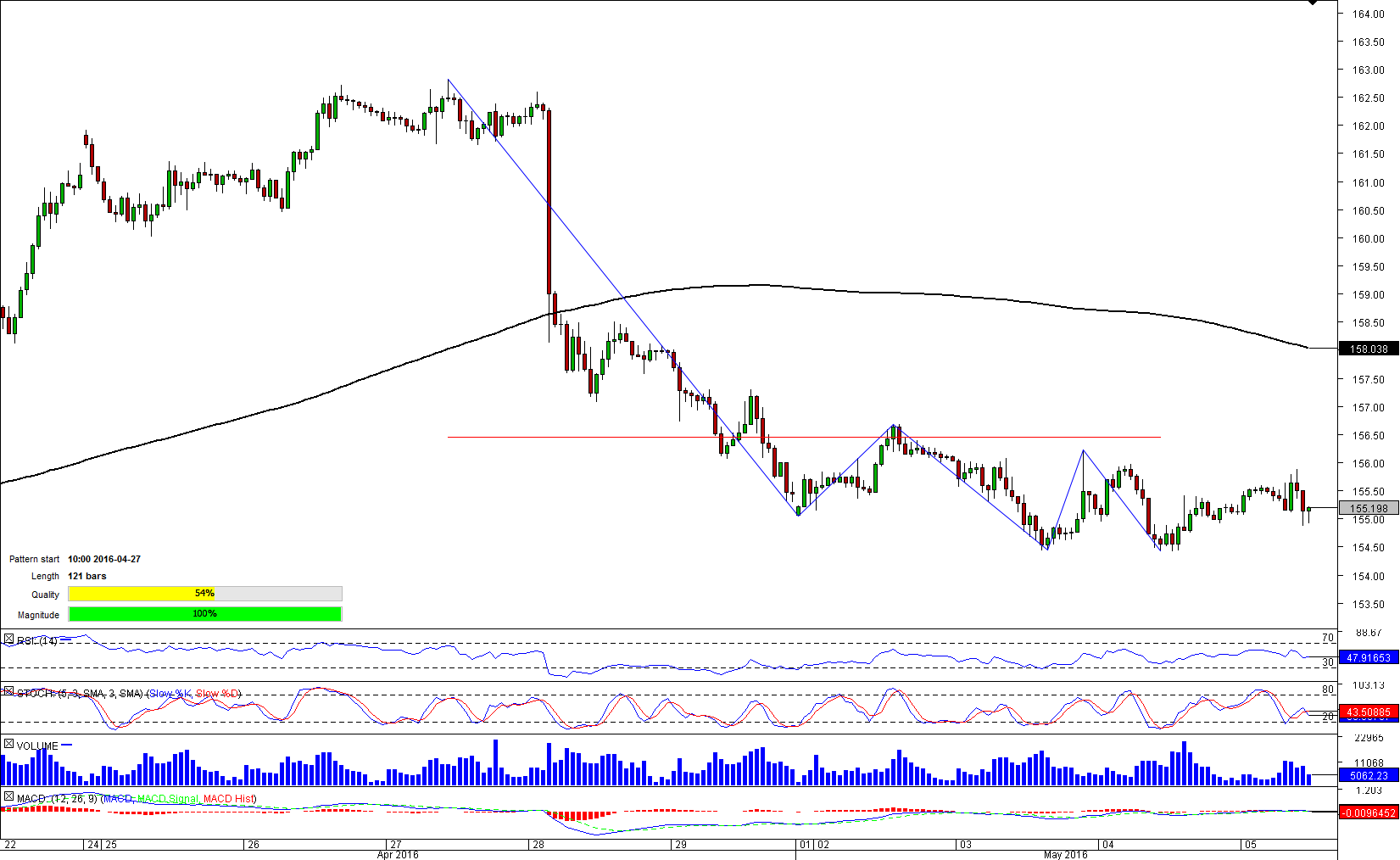Click the date 05 on time axis

point(1250,845)
